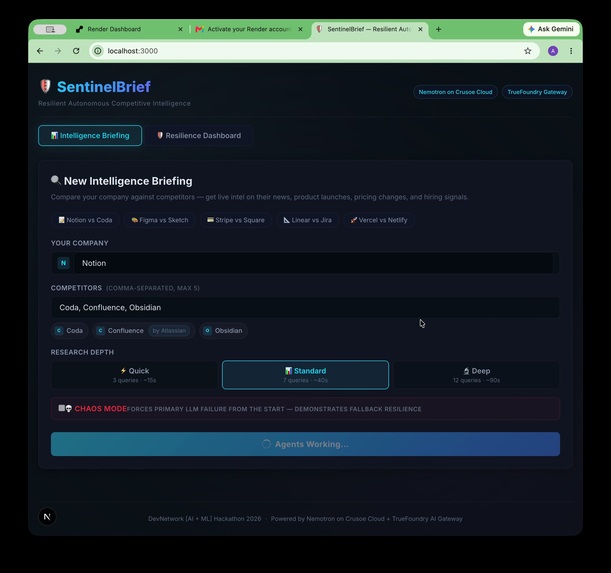Open the Intelligence Briefing tab

(x=90, y=136)
